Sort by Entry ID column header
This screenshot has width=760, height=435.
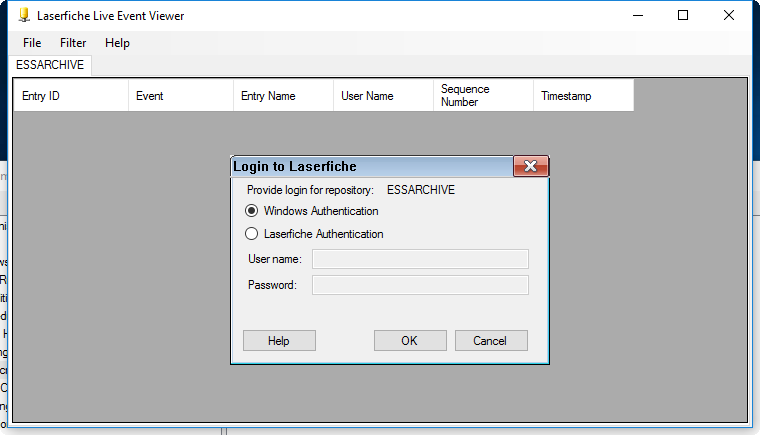71,96
